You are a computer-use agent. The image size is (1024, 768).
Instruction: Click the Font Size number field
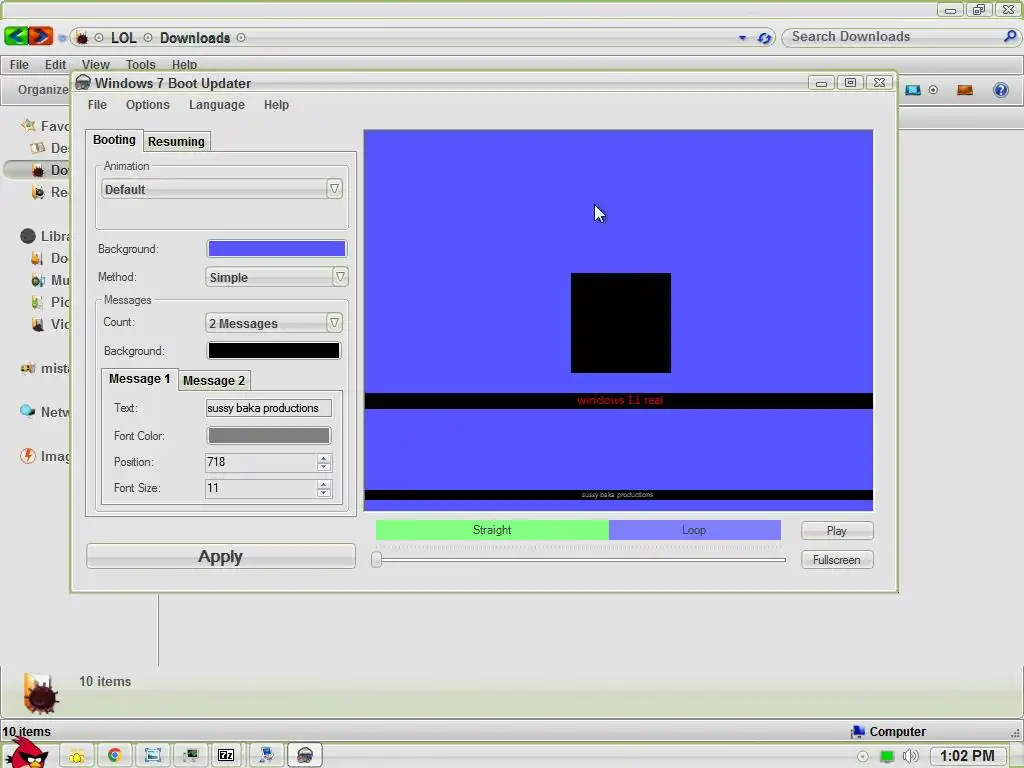coord(261,488)
